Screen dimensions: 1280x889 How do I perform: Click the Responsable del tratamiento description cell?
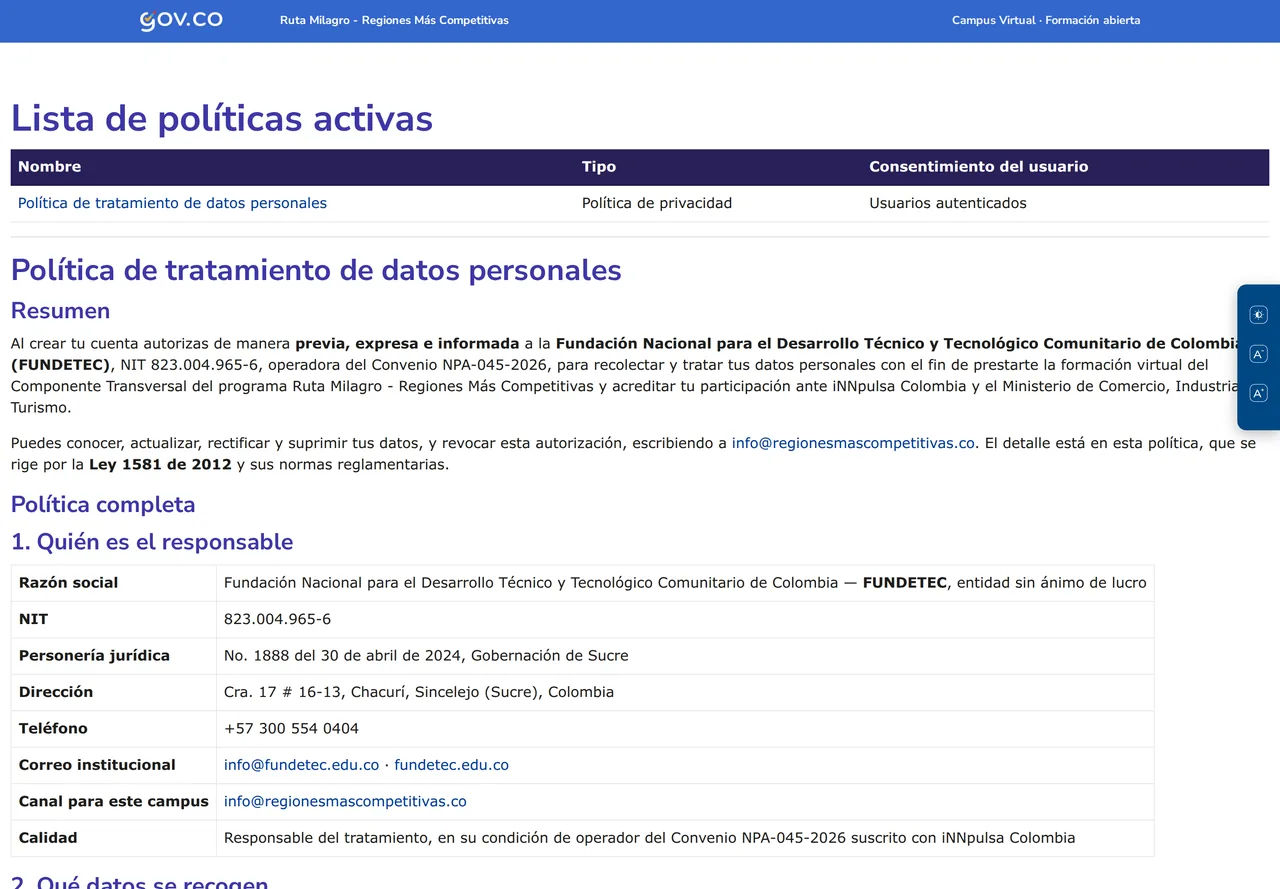(685, 838)
